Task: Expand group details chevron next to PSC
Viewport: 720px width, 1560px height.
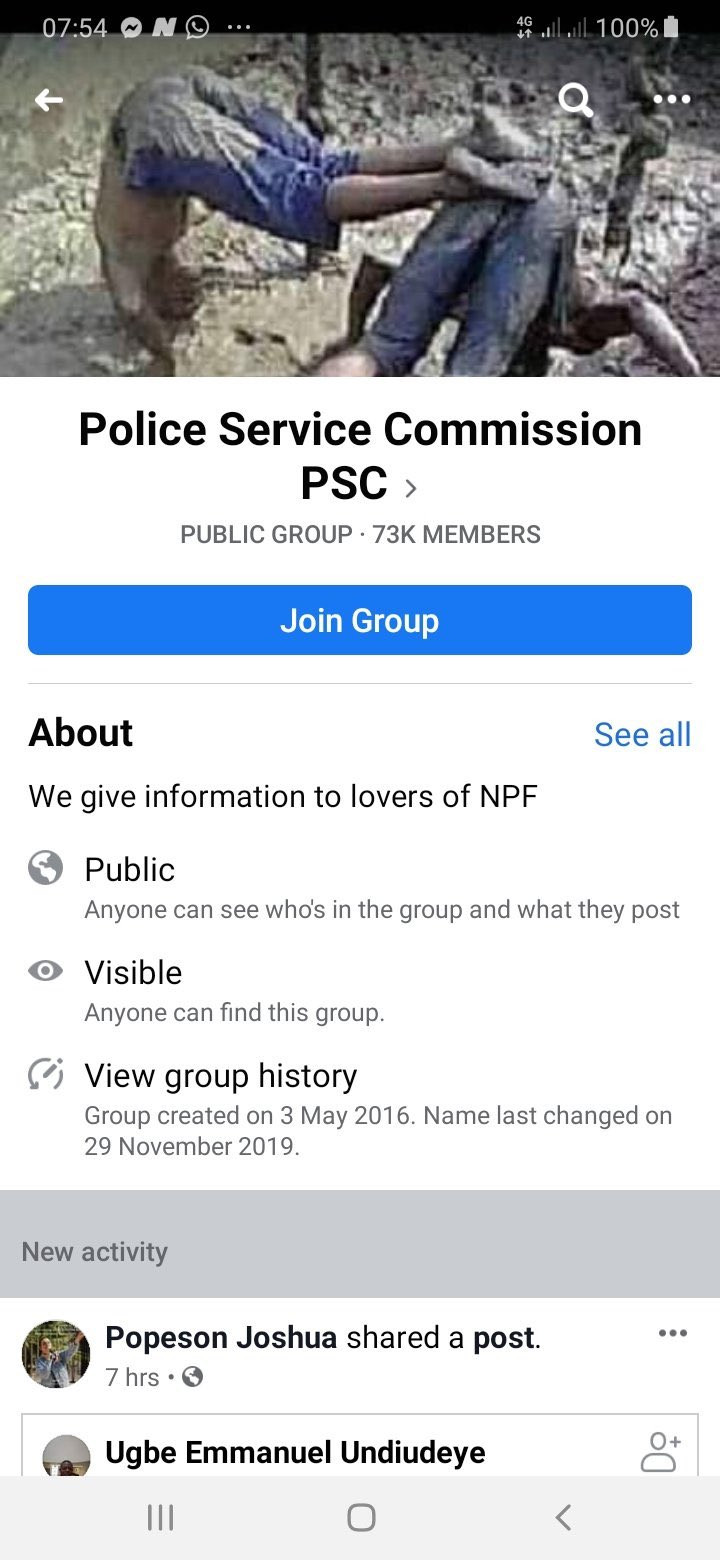Action: 409,488
